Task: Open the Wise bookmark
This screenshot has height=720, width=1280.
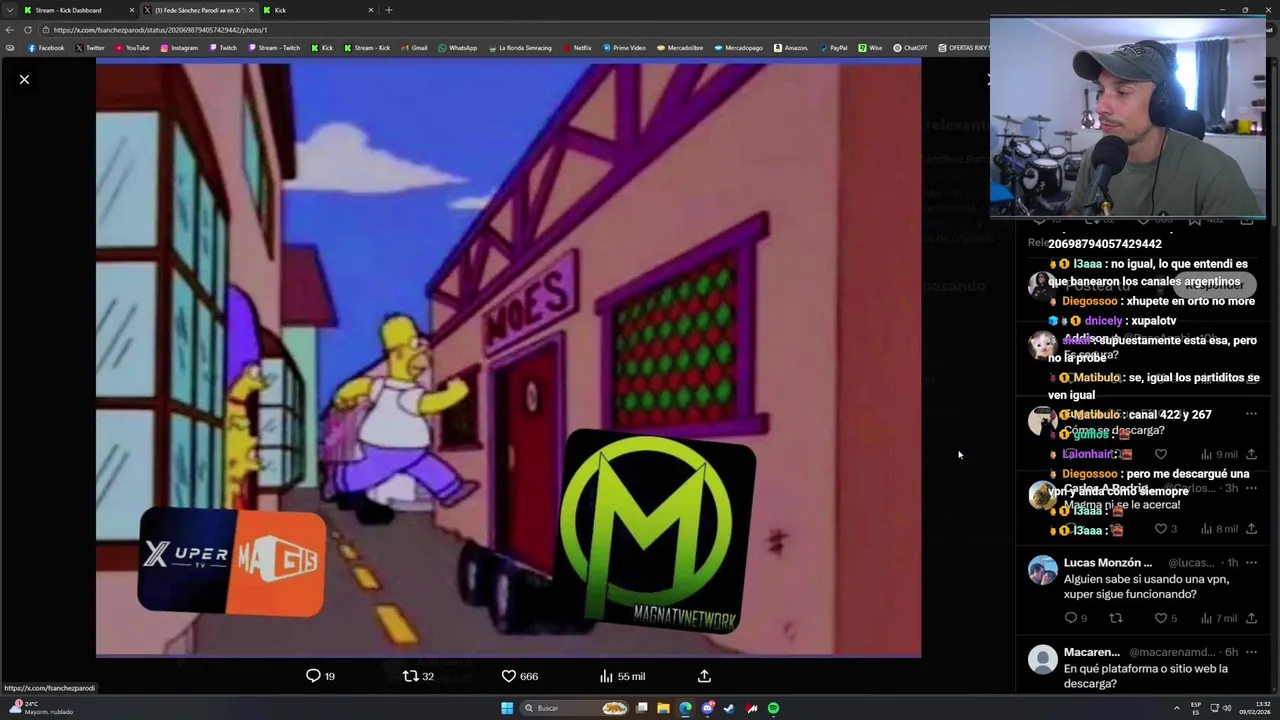Action: click(x=870, y=48)
